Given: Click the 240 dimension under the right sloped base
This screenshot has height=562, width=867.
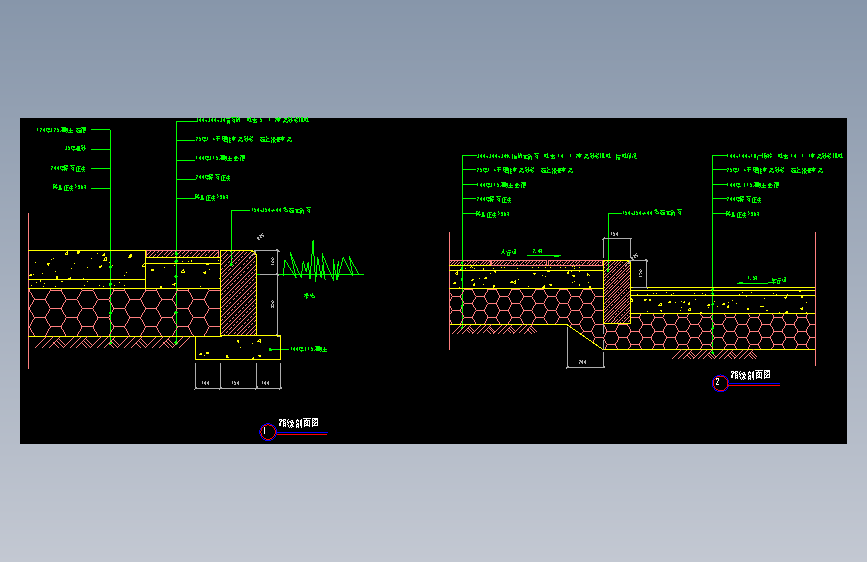Looking at the screenshot, I should click(x=583, y=362).
